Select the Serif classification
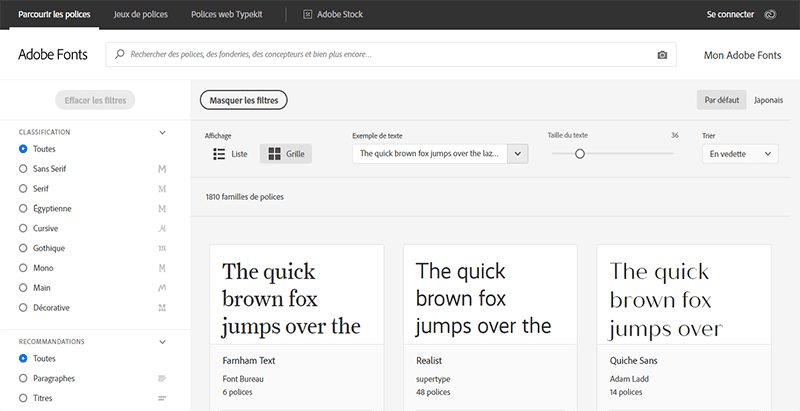Image resolution: width=800 pixels, height=411 pixels. tap(22, 189)
